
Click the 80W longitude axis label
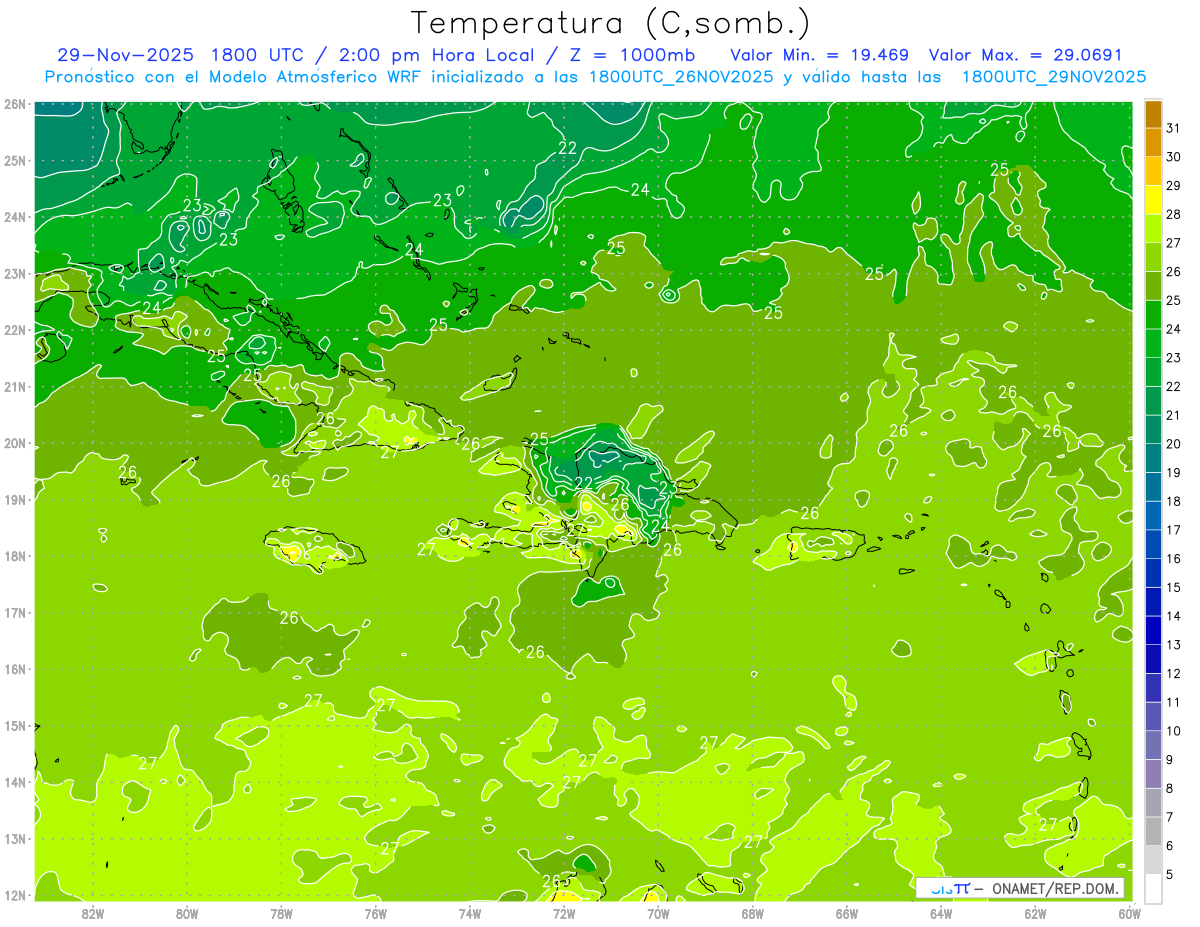pos(186,913)
